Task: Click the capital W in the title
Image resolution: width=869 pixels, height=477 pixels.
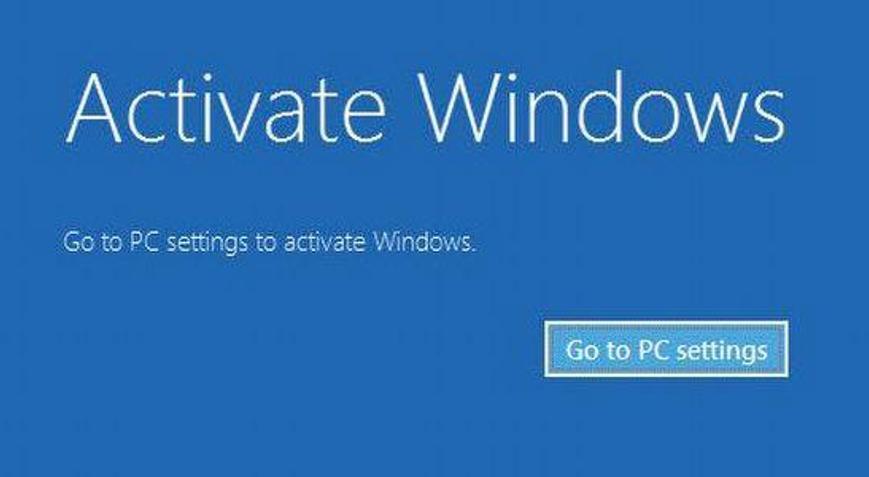Action: coord(468,108)
